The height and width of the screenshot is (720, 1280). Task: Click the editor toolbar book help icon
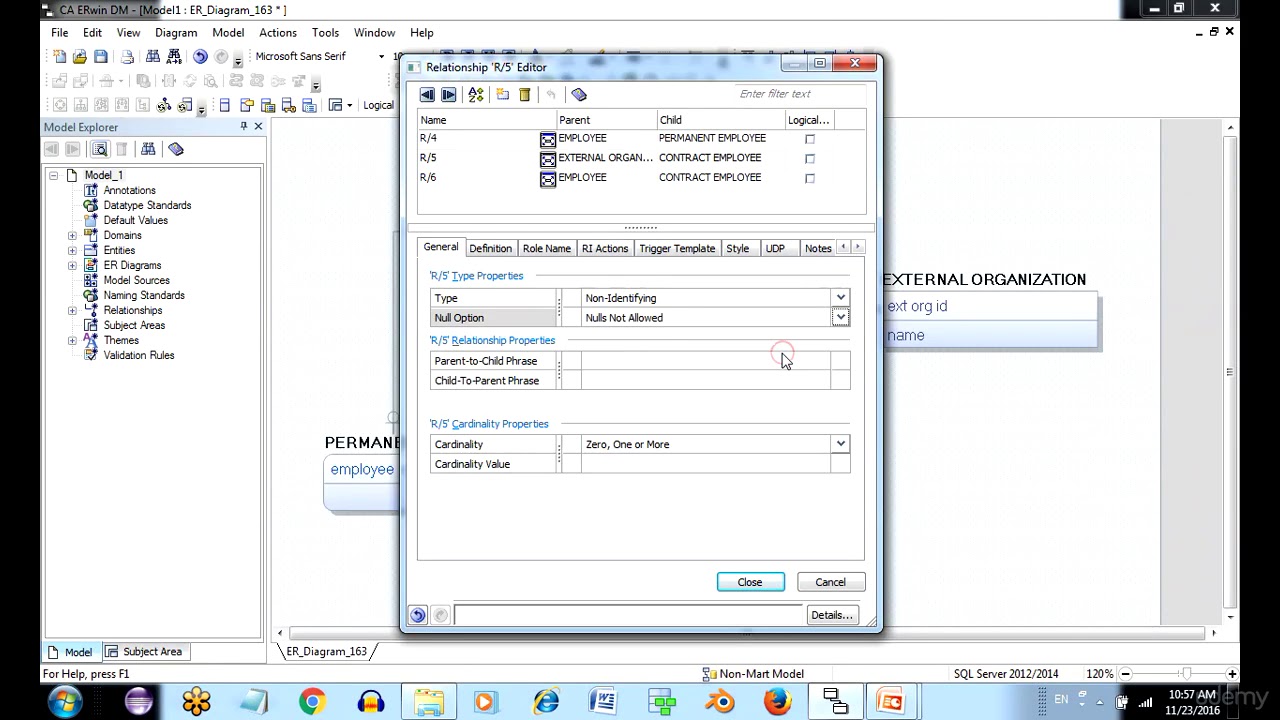tap(579, 94)
